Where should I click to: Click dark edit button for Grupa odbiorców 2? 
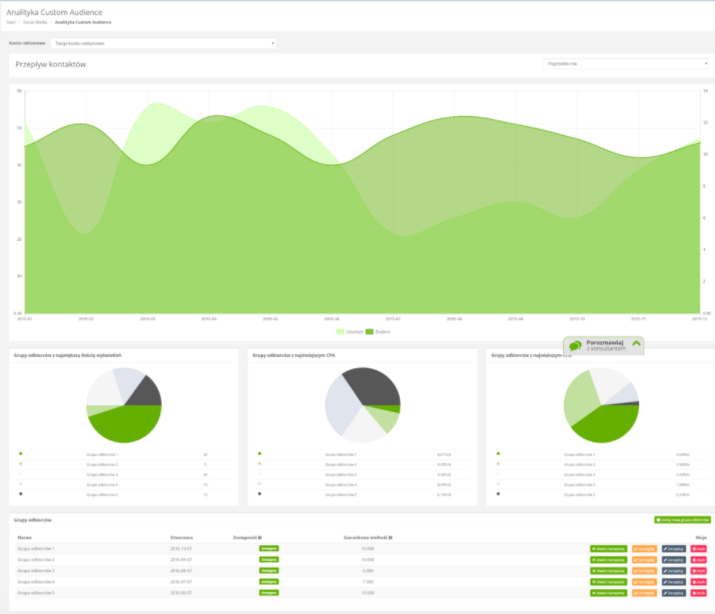674,560
